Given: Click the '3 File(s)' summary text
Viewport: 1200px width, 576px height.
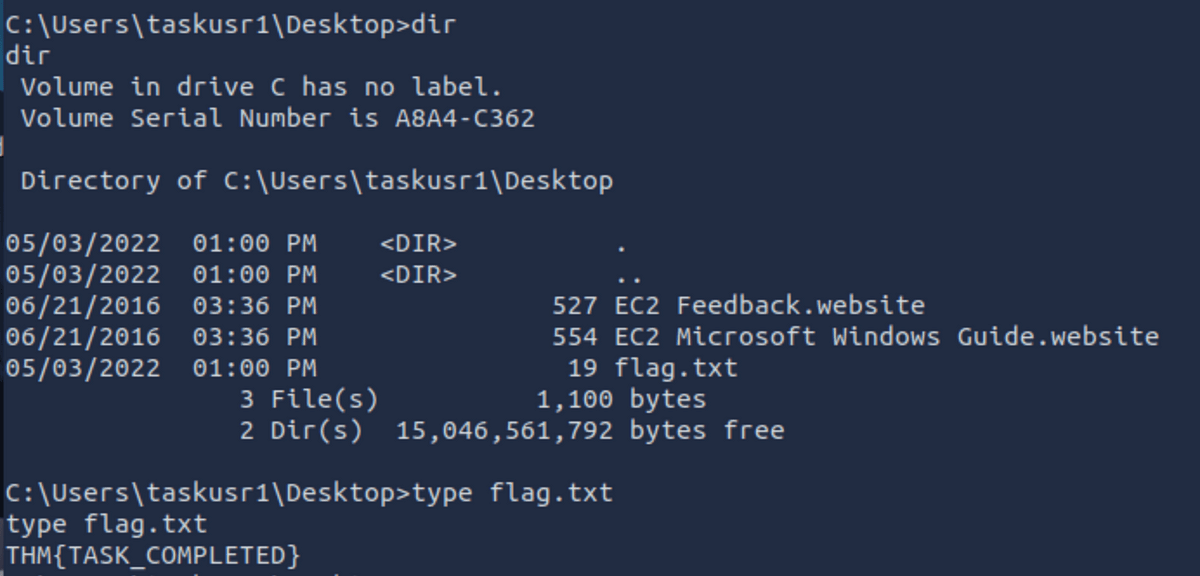Looking at the screenshot, I should [308, 399].
